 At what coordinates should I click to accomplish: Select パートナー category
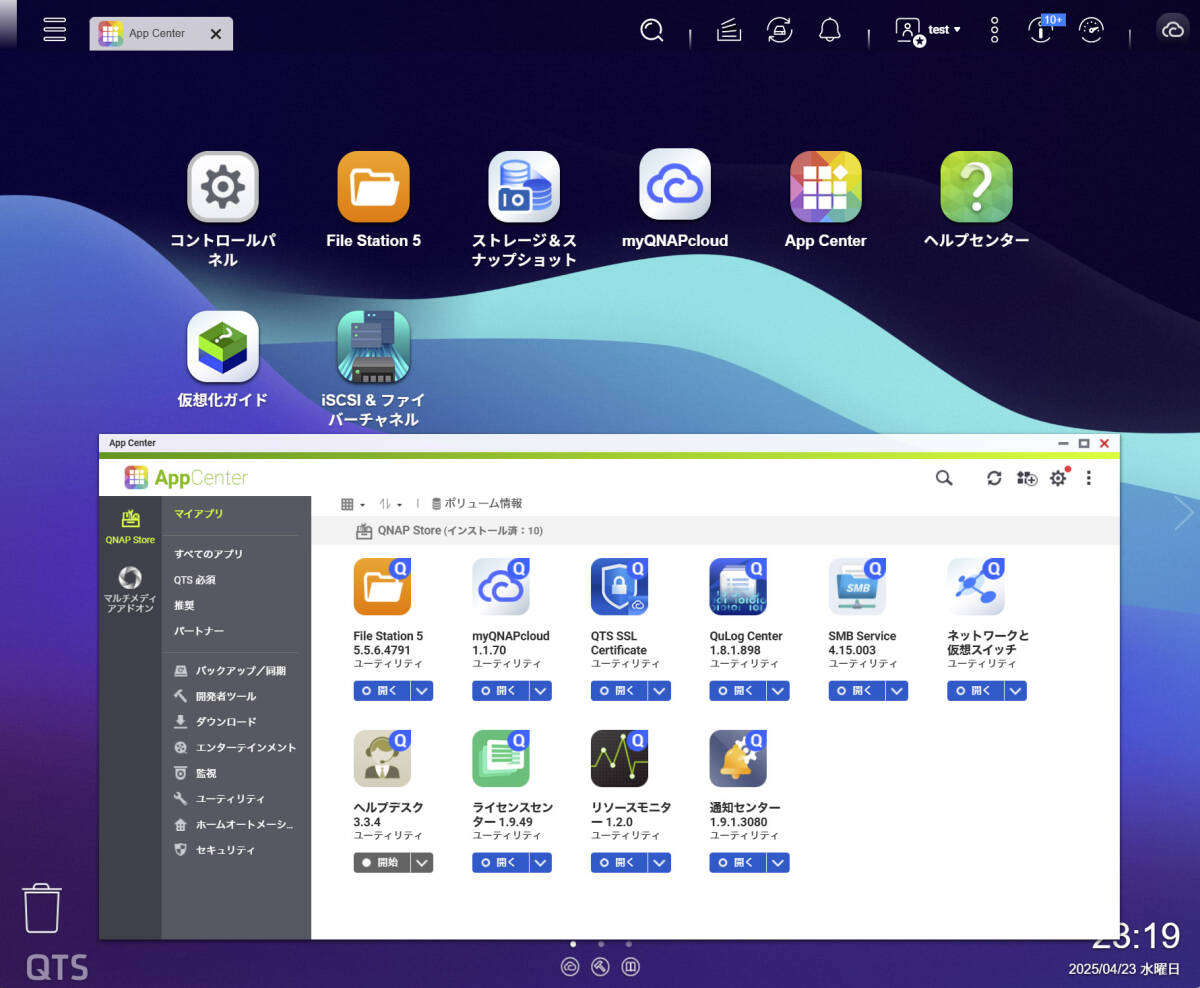(199, 631)
